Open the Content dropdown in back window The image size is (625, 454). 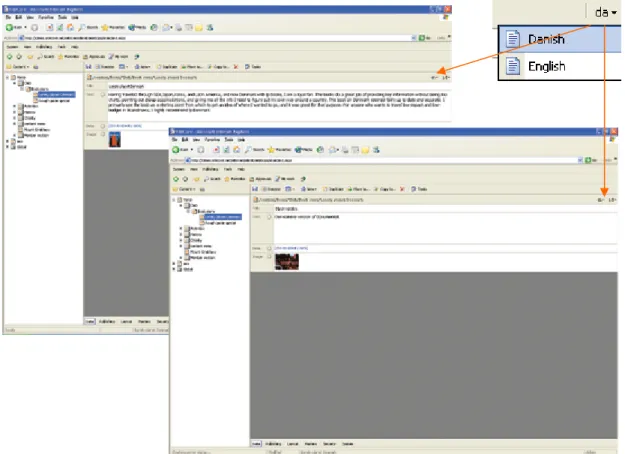(x=18, y=67)
